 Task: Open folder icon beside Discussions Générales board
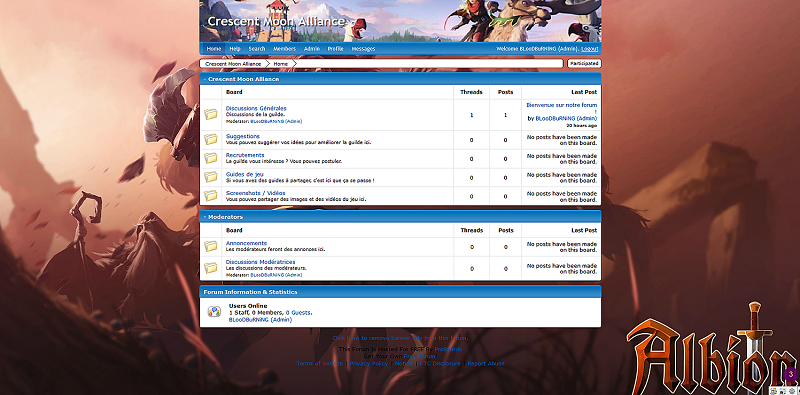click(x=211, y=114)
